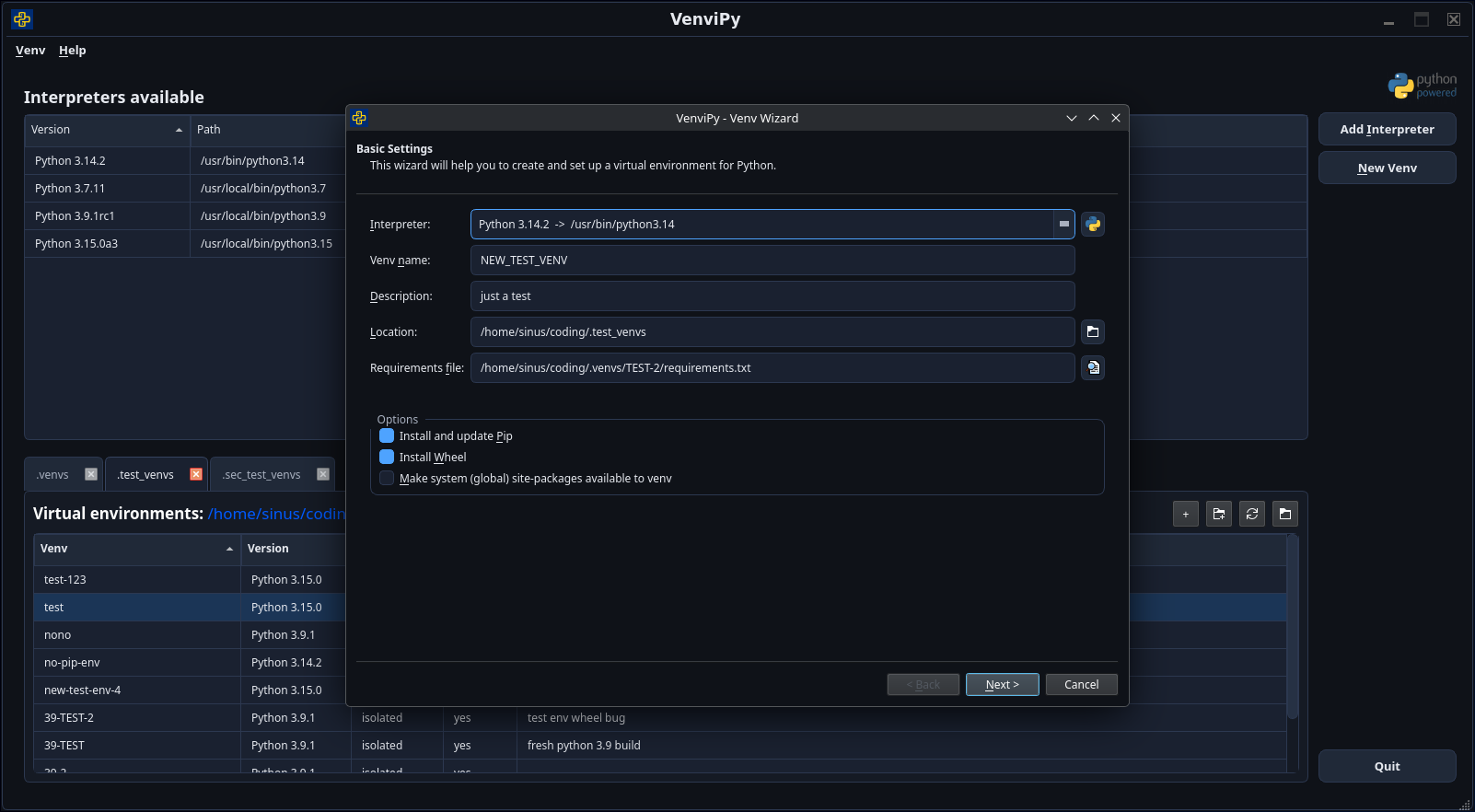Close the Venv Wizard dialog

pyautogui.click(x=1116, y=118)
